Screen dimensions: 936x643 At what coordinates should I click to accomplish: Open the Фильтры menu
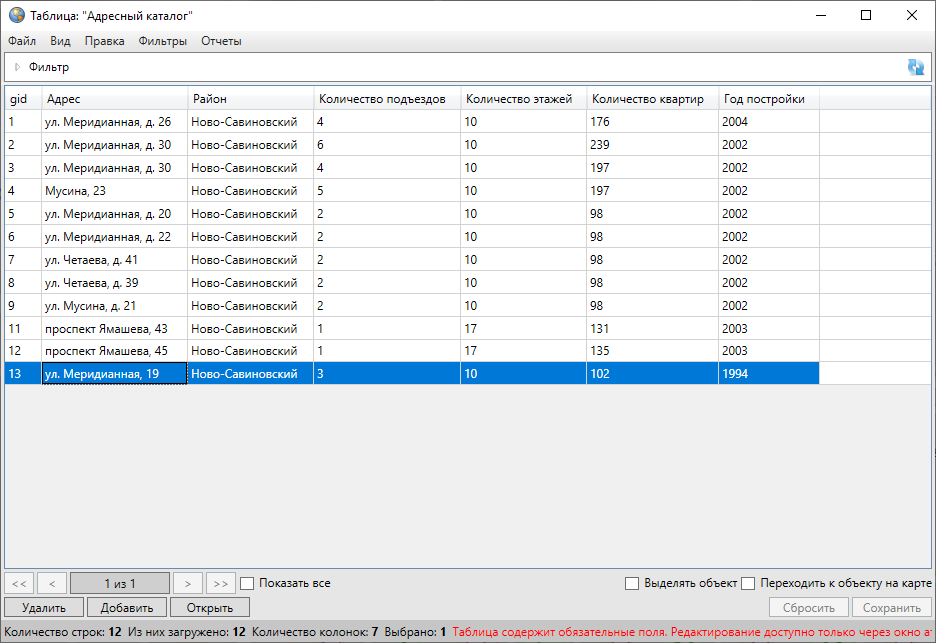[x=163, y=41]
